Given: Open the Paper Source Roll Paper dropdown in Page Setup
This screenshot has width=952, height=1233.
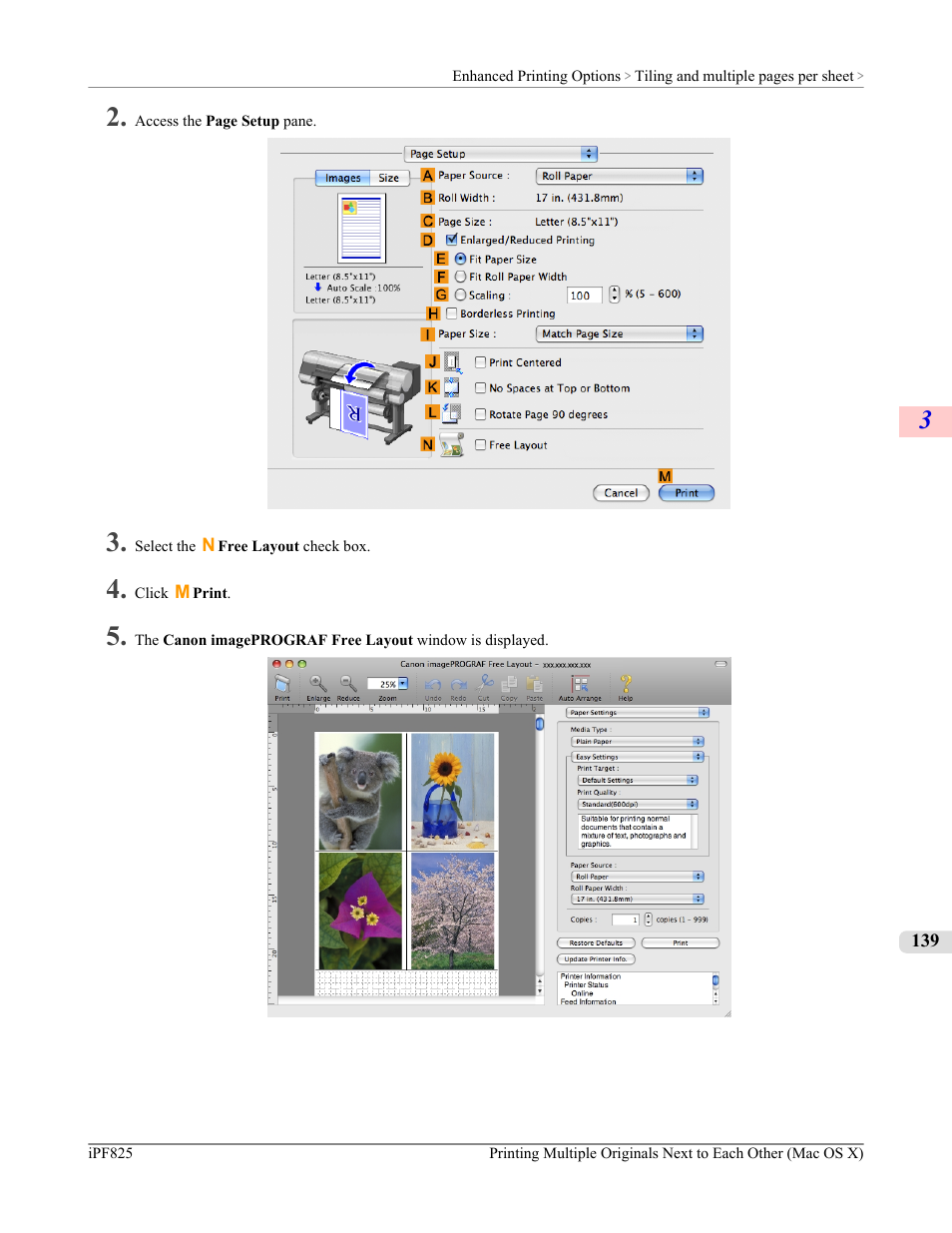Looking at the screenshot, I should tap(620, 176).
